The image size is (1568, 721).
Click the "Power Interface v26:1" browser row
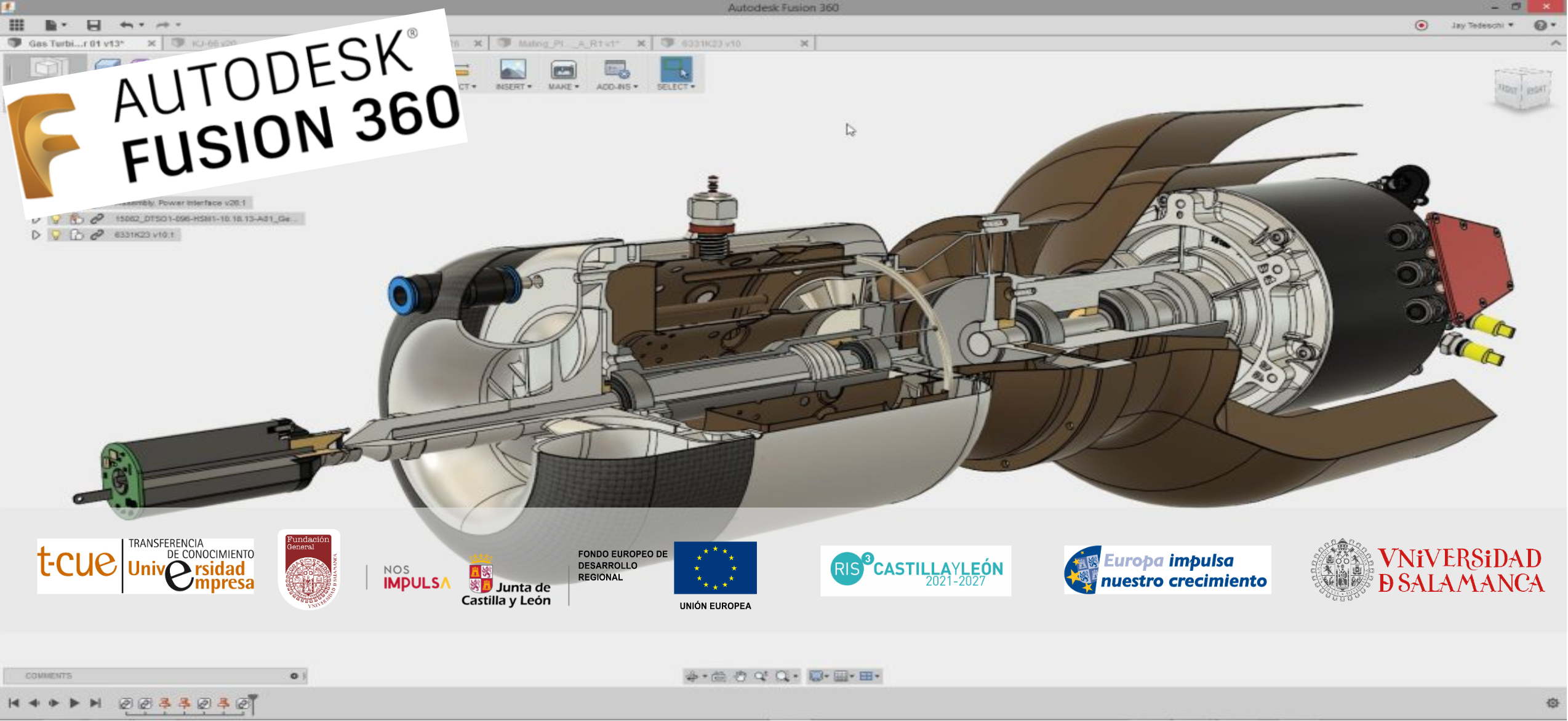pos(185,203)
